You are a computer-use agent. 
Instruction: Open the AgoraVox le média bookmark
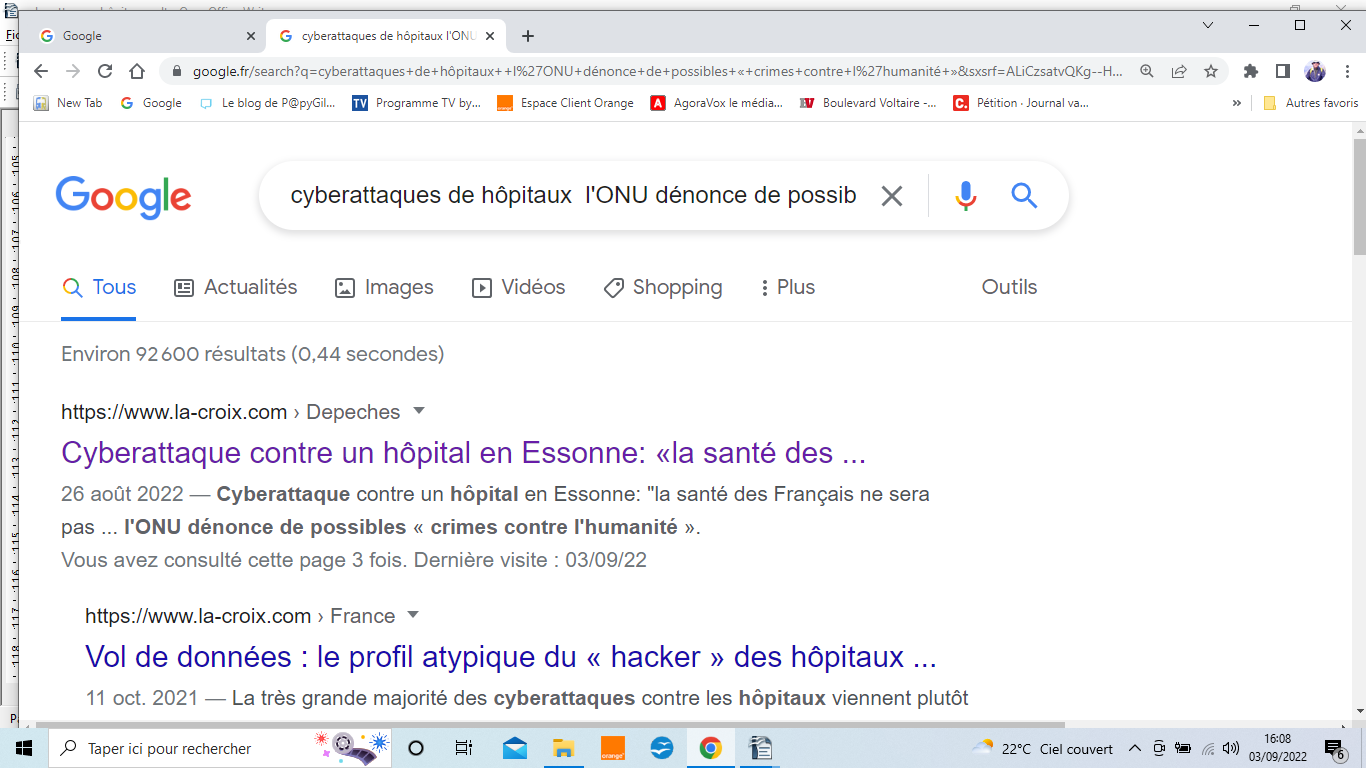coord(717,103)
